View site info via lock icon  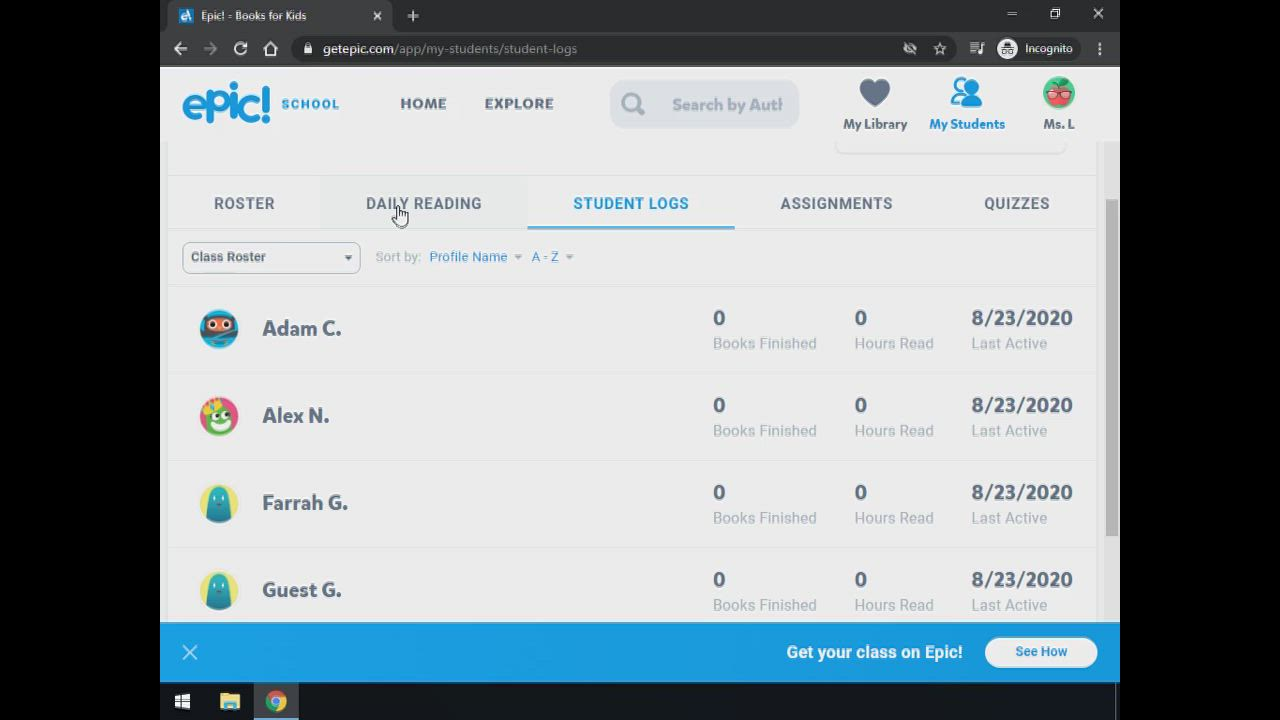pos(307,48)
